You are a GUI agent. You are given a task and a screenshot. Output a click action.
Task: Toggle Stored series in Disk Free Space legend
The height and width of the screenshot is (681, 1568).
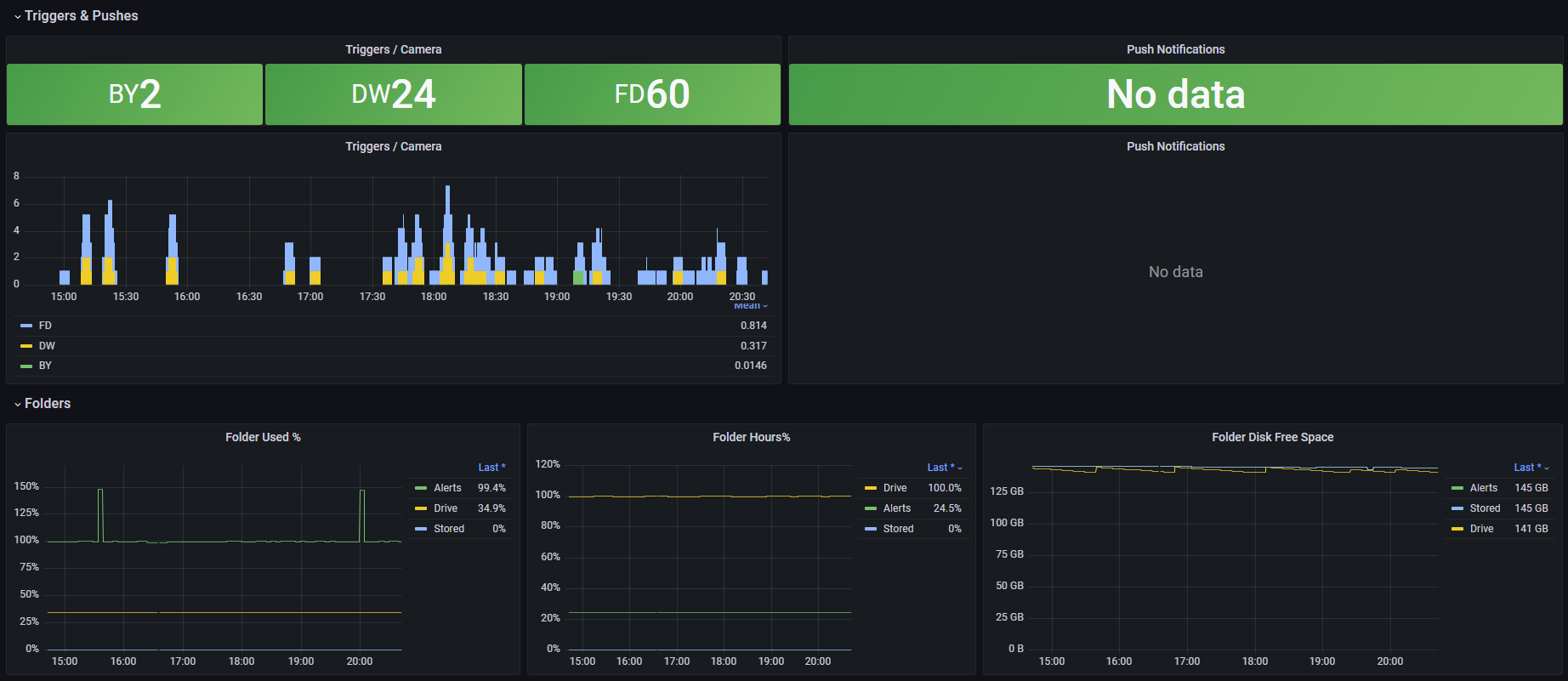pyautogui.click(x=1486, y=508)
